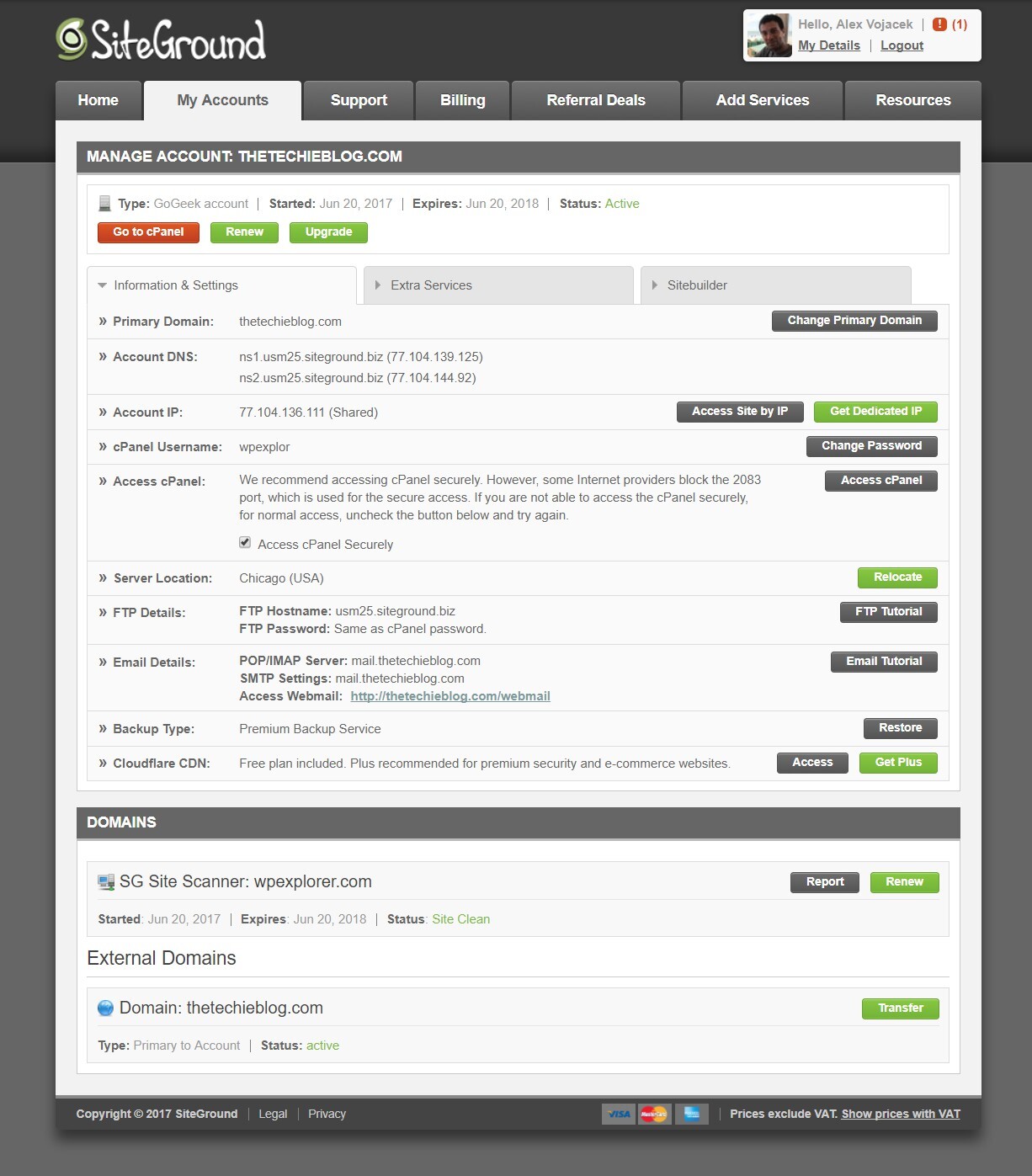Click the SiteGround logo
Viewport: 1032px width, 1176px height.
161,40
